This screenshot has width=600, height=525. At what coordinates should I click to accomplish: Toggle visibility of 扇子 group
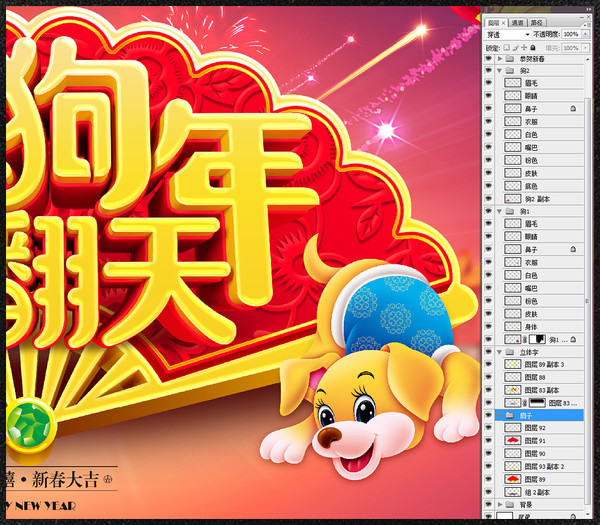point(488,415)
